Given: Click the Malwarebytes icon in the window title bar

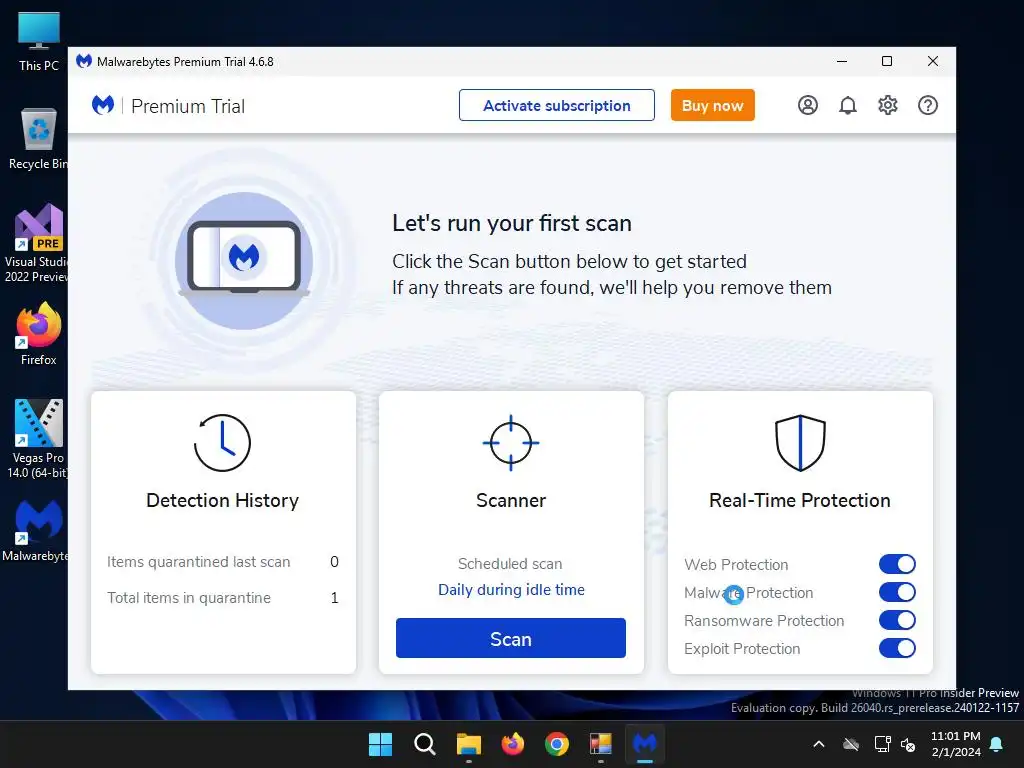Looking at the screenshot, I should click(x=84, y=61).
